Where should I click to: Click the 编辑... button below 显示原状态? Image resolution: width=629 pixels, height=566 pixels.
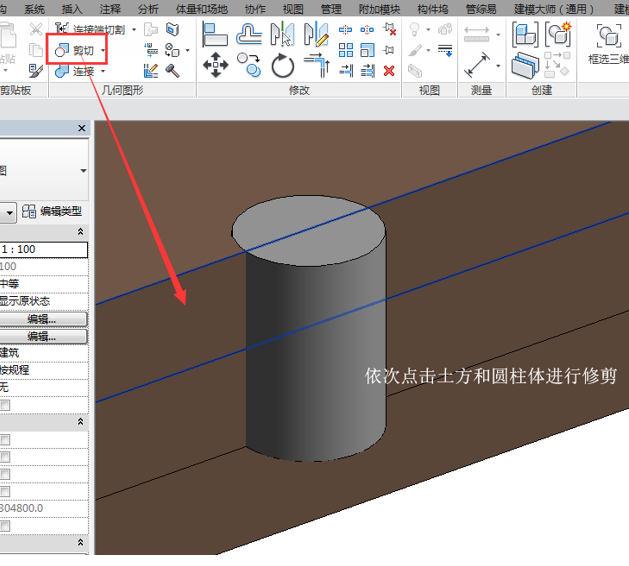(43, 319)
